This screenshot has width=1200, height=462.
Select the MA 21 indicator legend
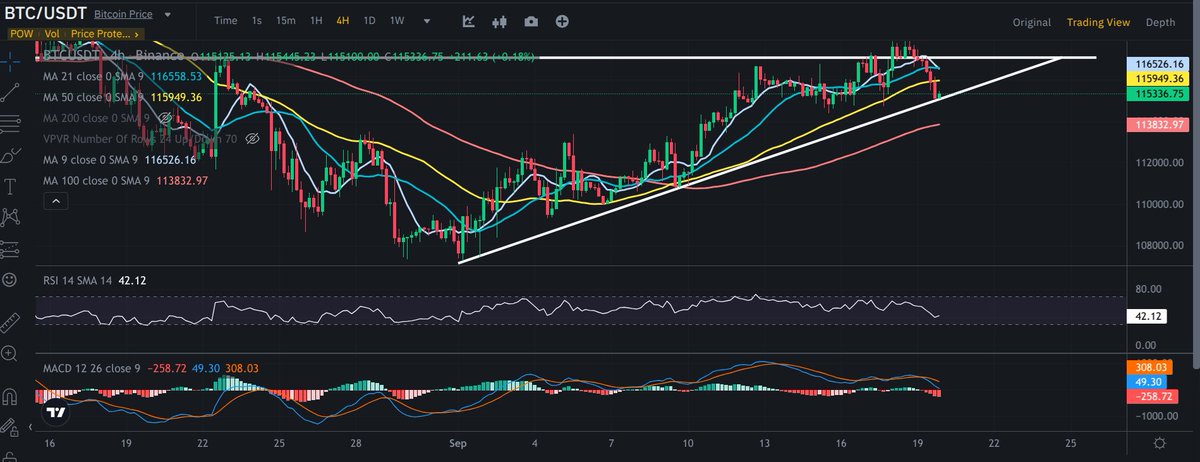pyautogui.click(x=123, y=76)
